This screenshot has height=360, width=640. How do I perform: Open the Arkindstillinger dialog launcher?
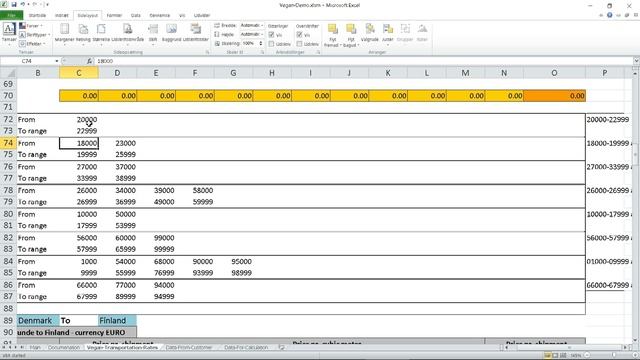pos(318,52)
